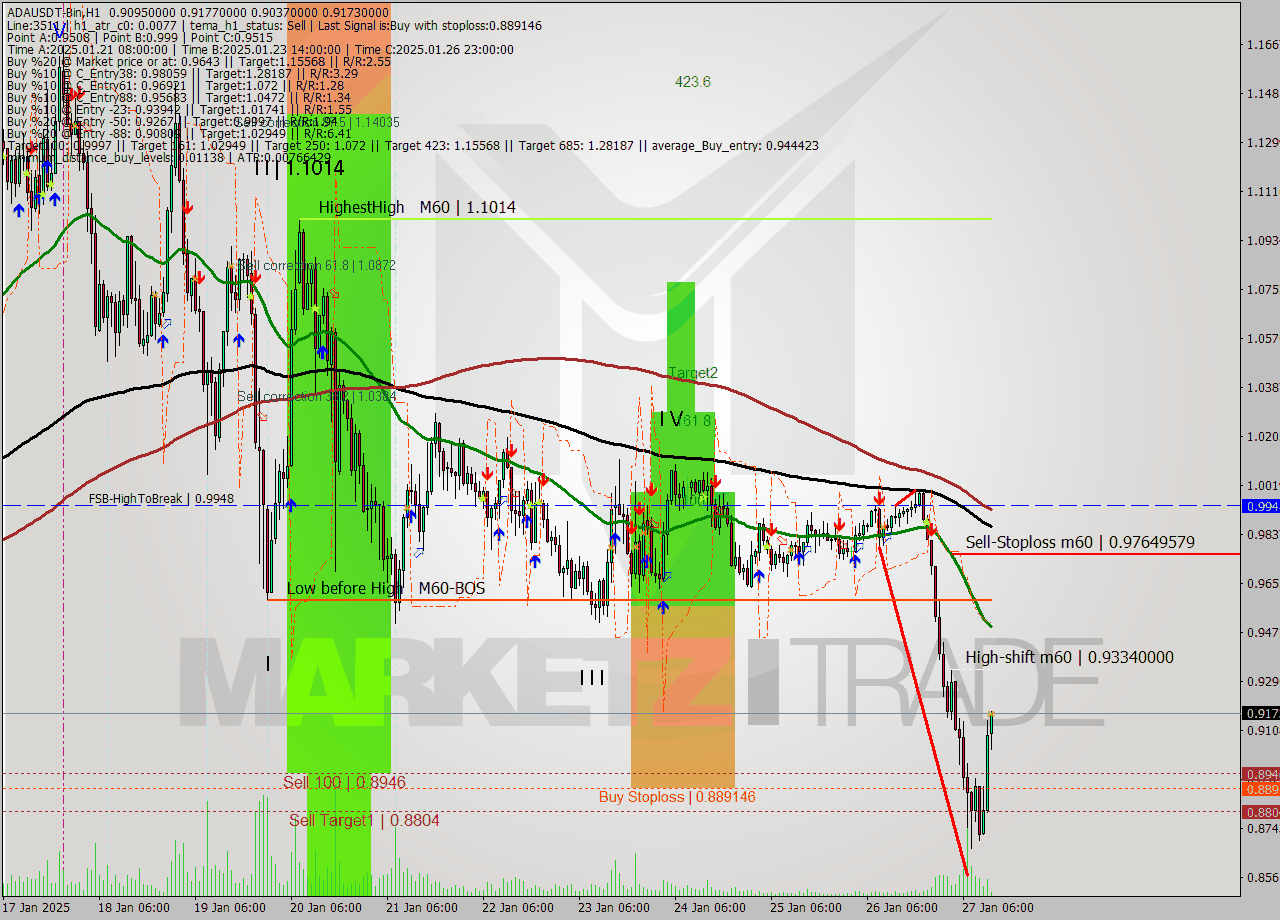Select the 1.020 price axis value

coord(1262,436)
